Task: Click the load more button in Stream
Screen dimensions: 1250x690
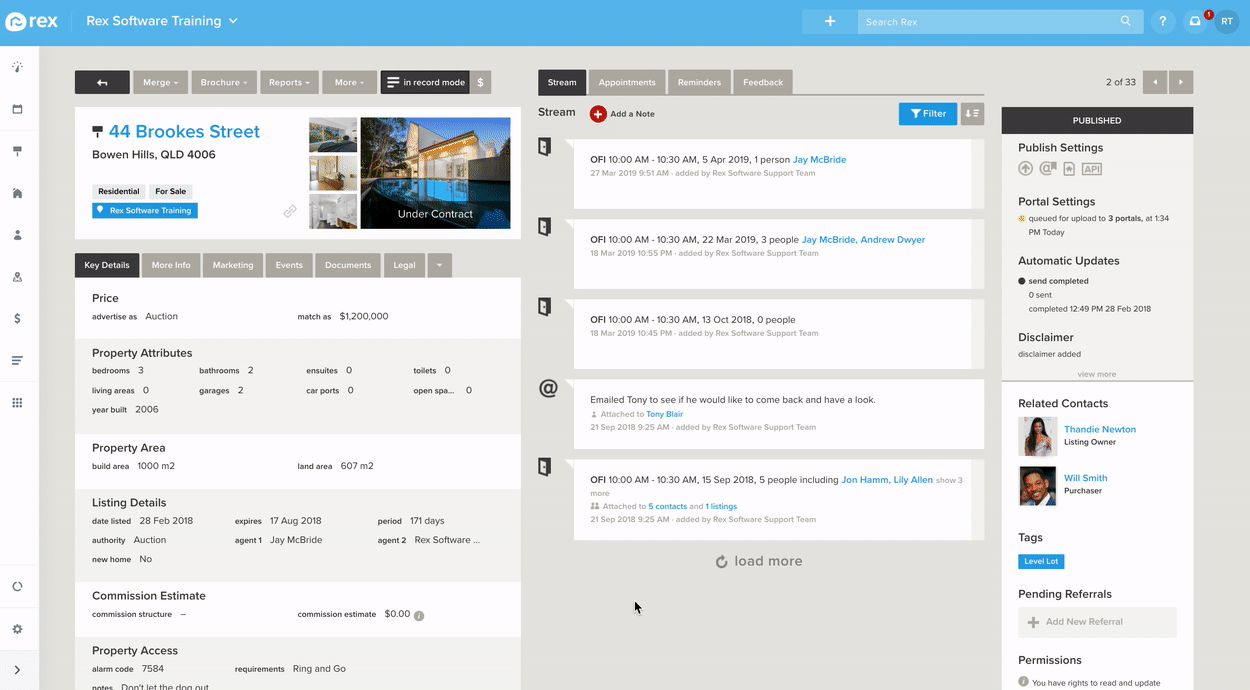Action: pos(759,561)
